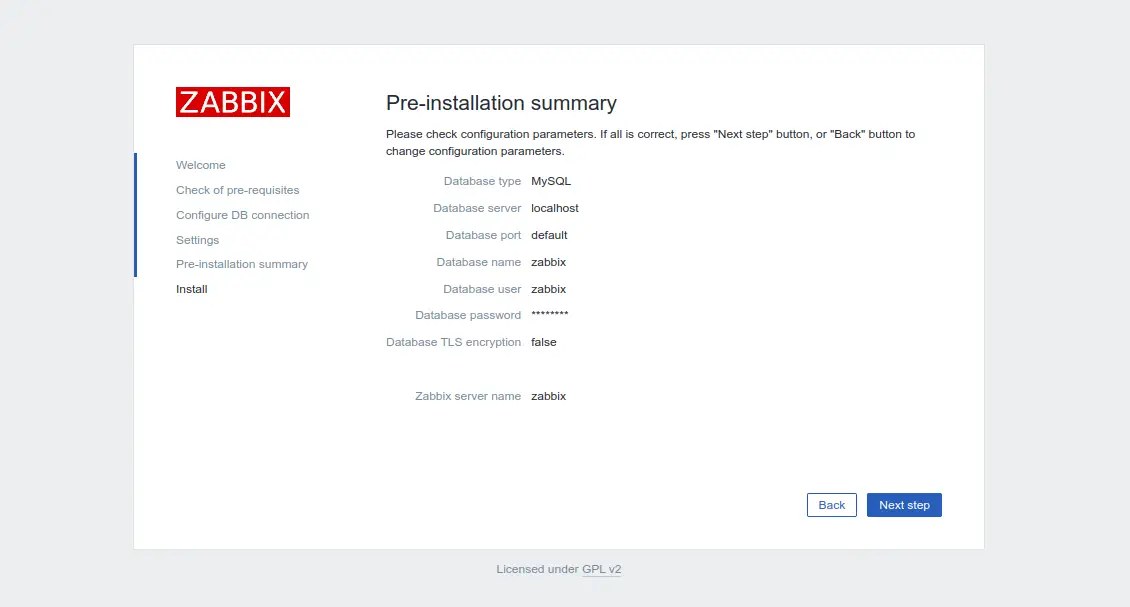Open the GPL v2 license link
The width and height of the screenshot is (1130, 607).
pos(601,569)
